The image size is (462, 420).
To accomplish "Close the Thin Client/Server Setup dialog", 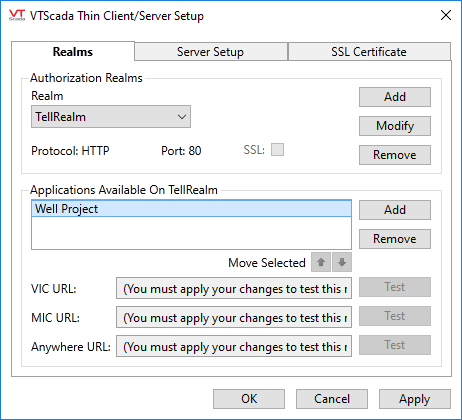I will [446, 15].
